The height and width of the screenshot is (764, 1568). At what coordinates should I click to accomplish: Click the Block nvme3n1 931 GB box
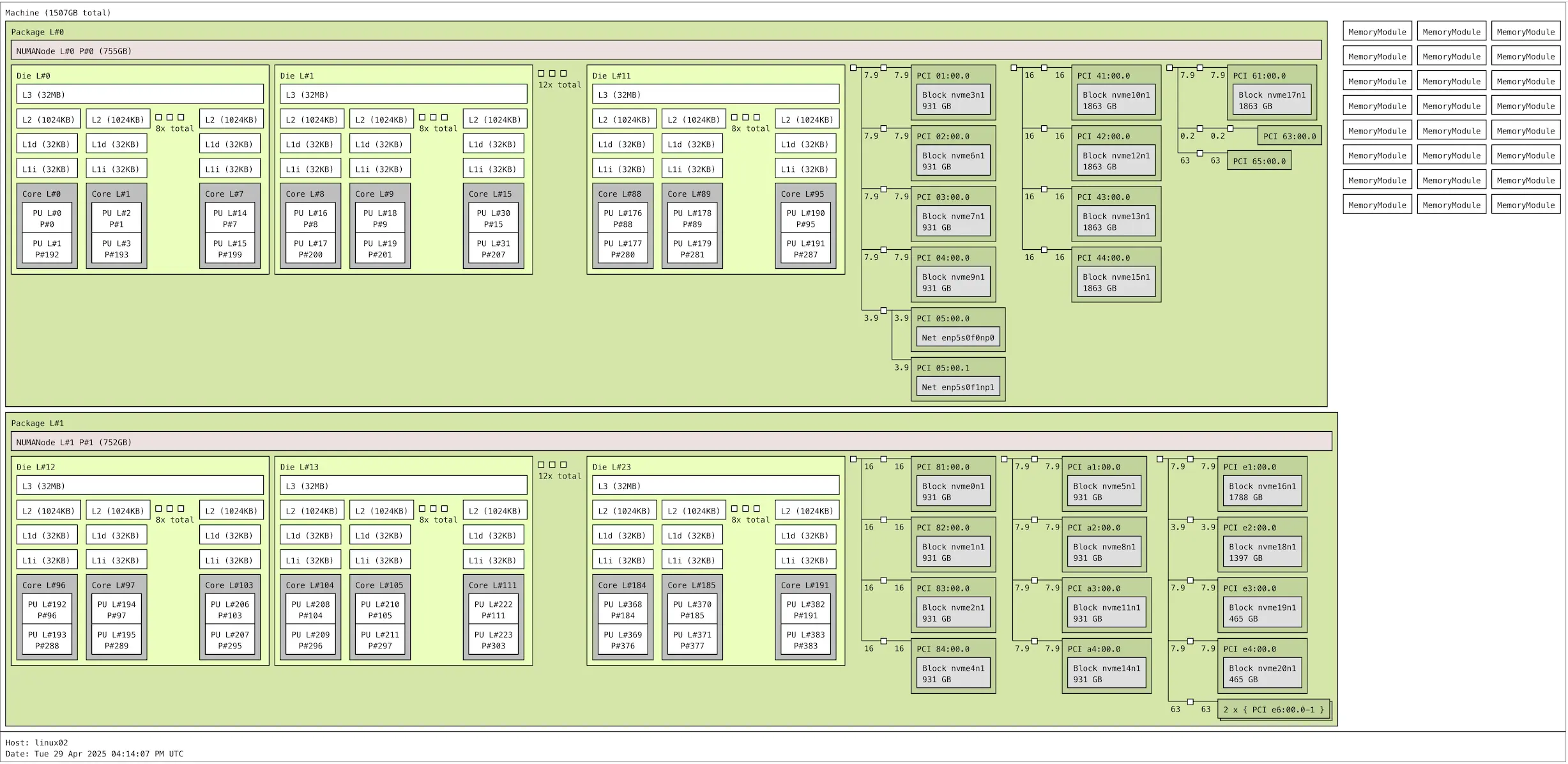tap(954, 100)
